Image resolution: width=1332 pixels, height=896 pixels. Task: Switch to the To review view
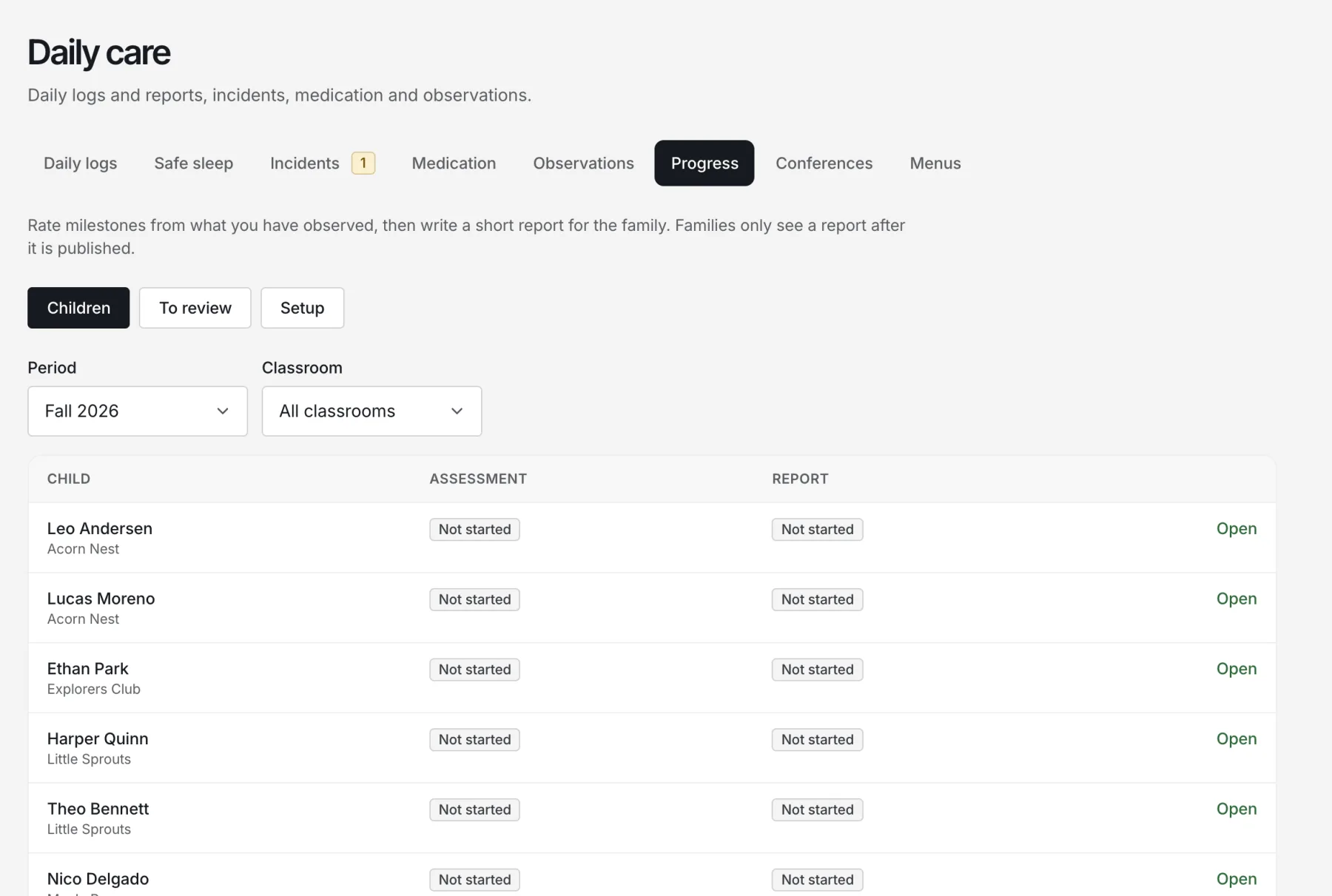click(195, 308)
